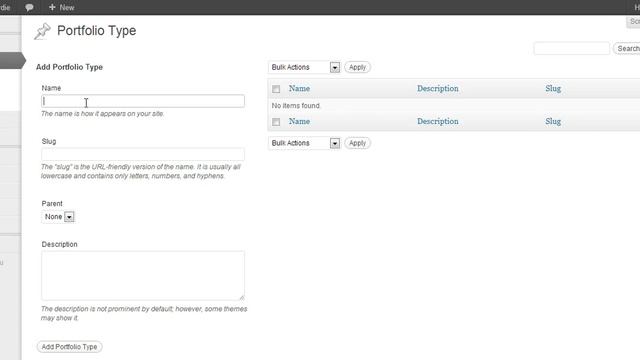Tick the select-all checkbox in table footer
This screenshot has width=640, height=360.
pyautogui.click(x=276, y=122)
